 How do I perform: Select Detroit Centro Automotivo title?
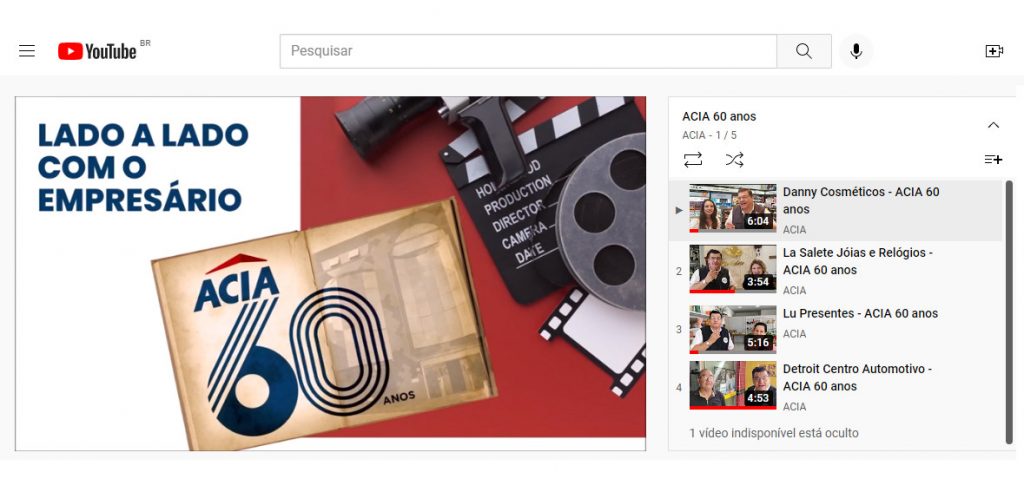[857, 378]
